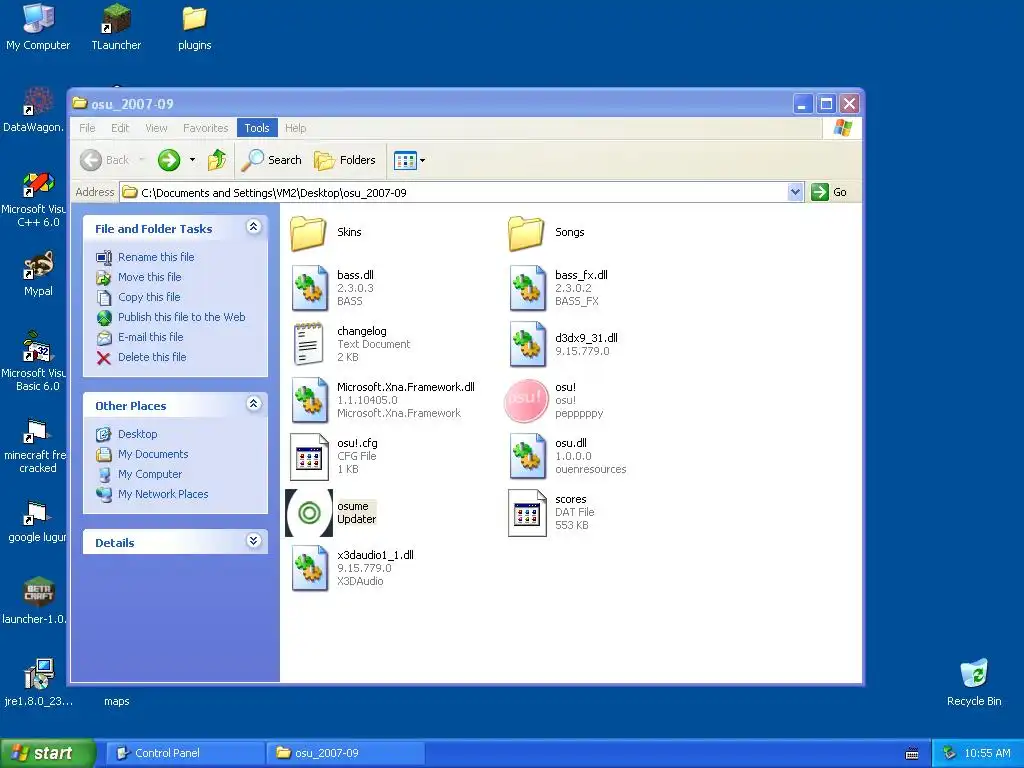Click the green Forward arrow button
1024x768 pixels.
[169, 160]
